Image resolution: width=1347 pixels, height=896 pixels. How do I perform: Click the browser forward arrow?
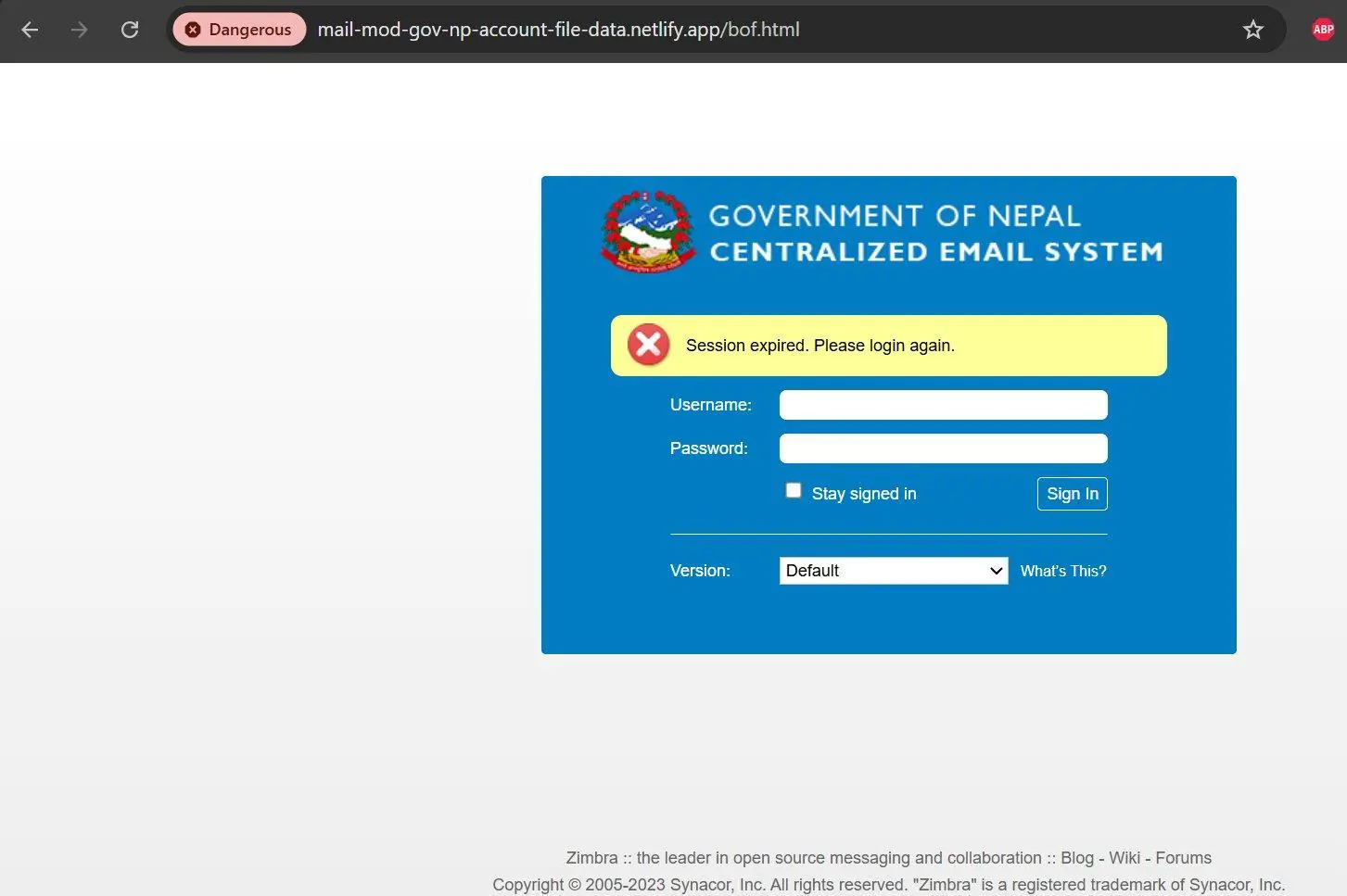click(80, 30)
